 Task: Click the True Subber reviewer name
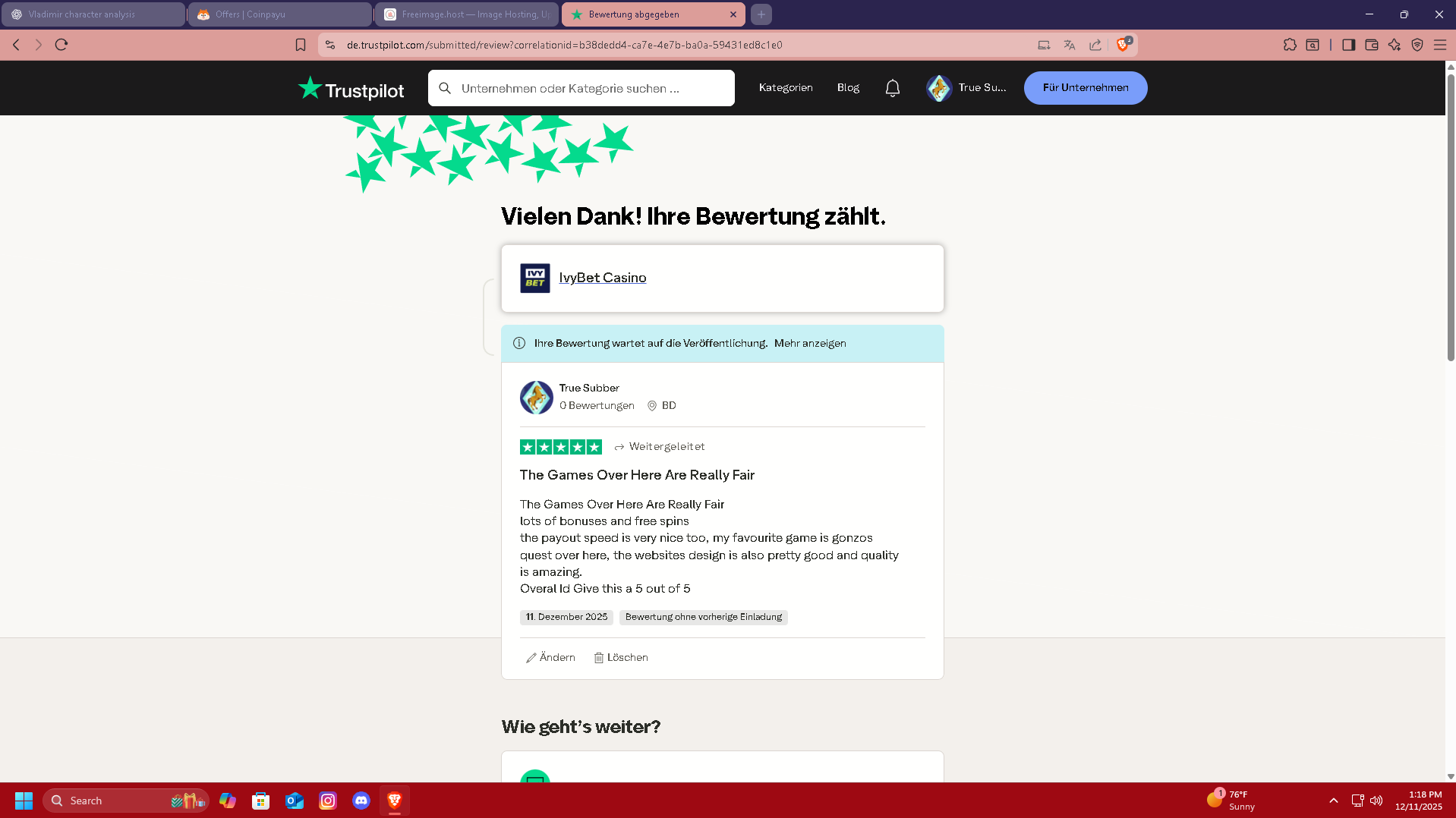pos(589,388)
